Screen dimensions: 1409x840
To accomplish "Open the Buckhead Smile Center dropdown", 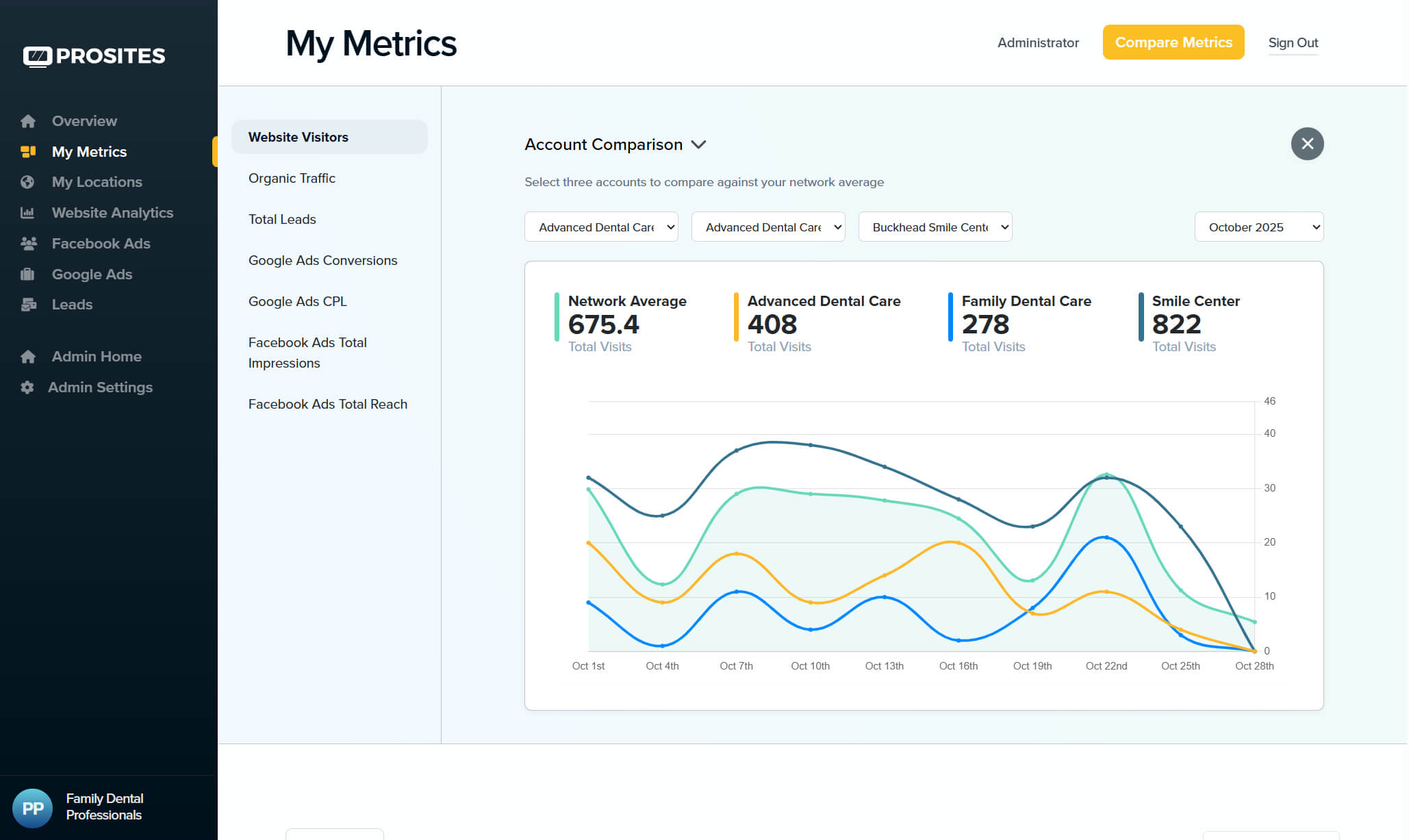I will point(935,227).
